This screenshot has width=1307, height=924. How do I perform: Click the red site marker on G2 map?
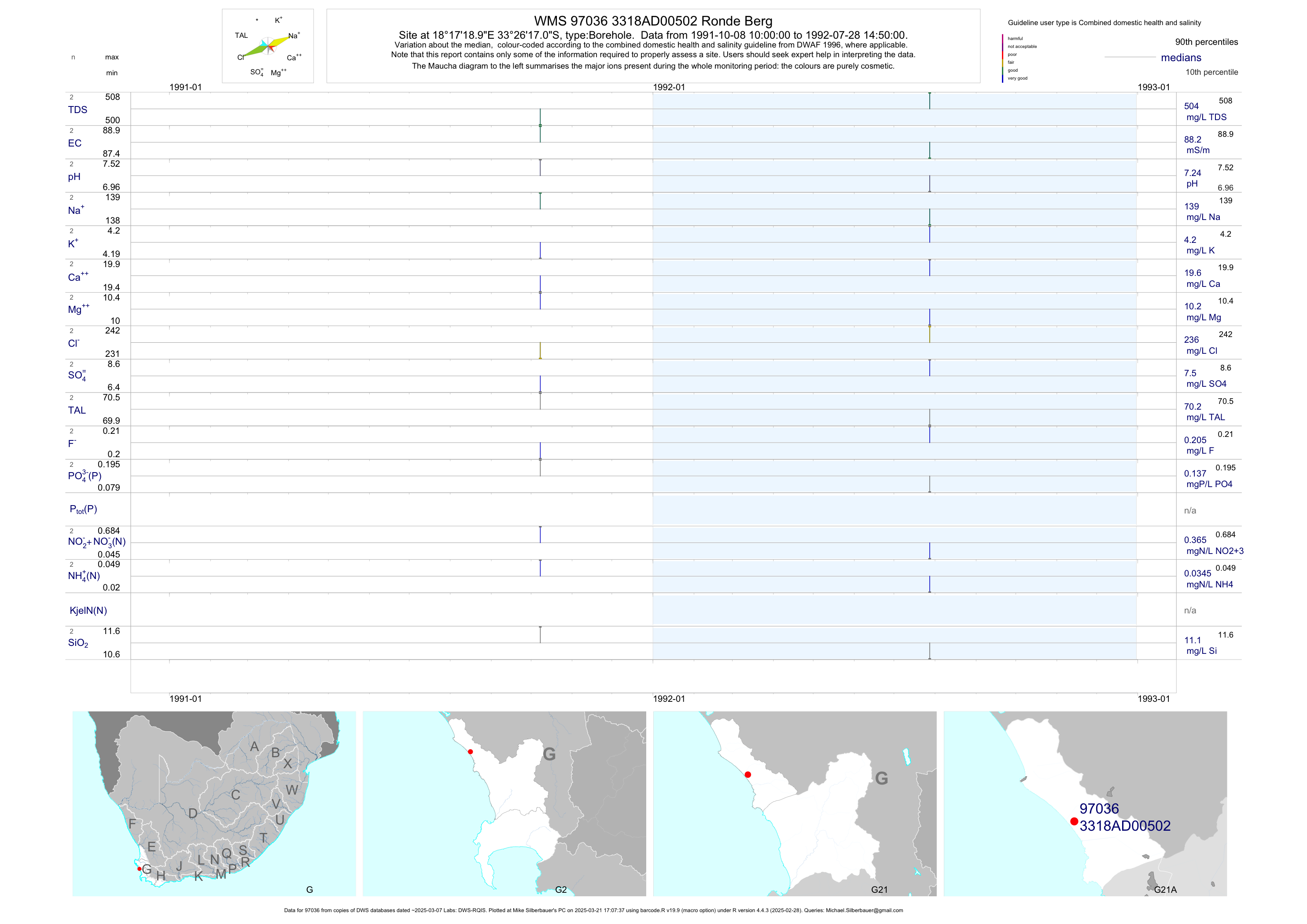pyautogui.click(x=470, y=752)
